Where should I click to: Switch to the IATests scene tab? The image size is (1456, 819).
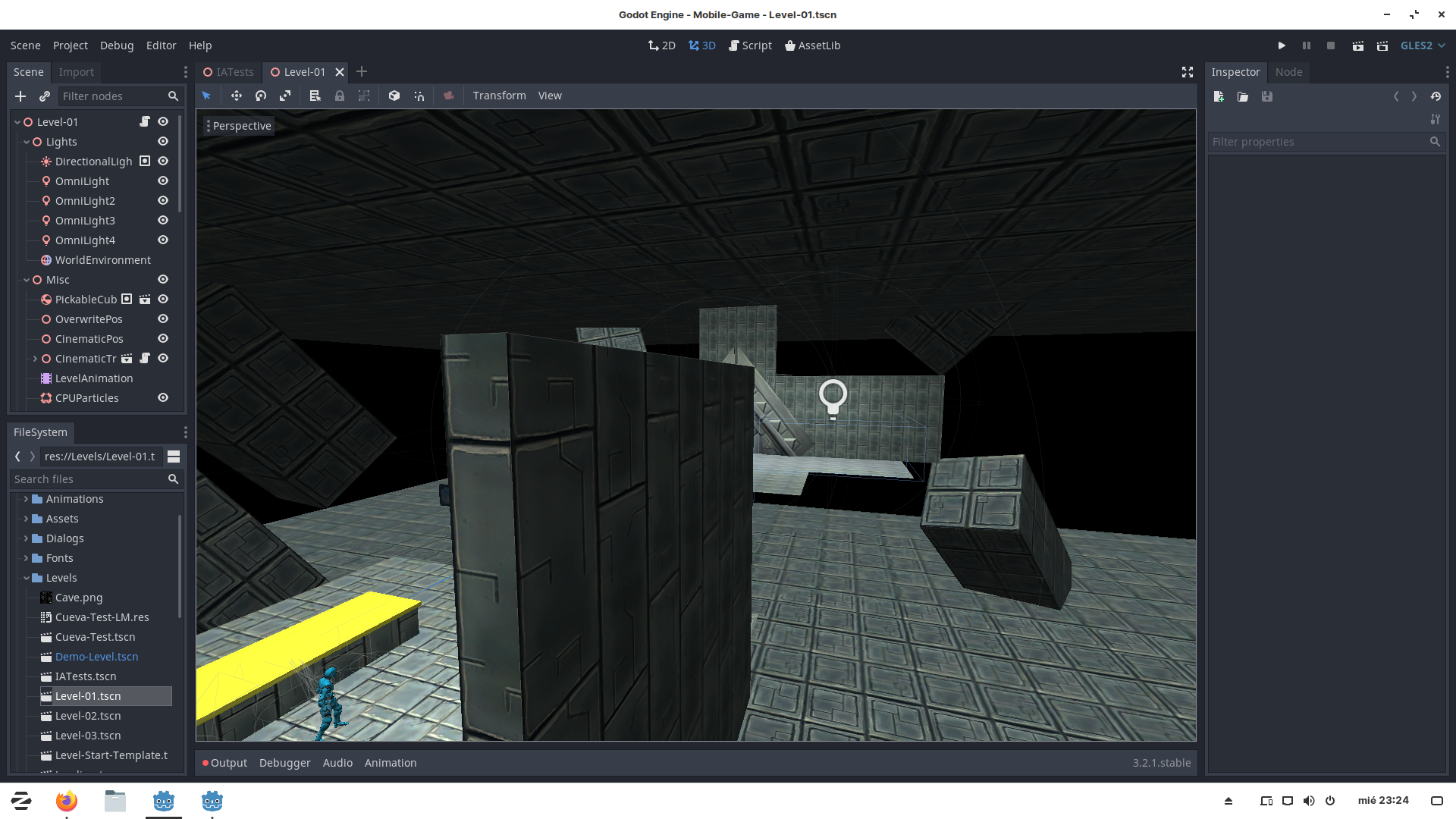pyautogui.click(x=228, y=72)
